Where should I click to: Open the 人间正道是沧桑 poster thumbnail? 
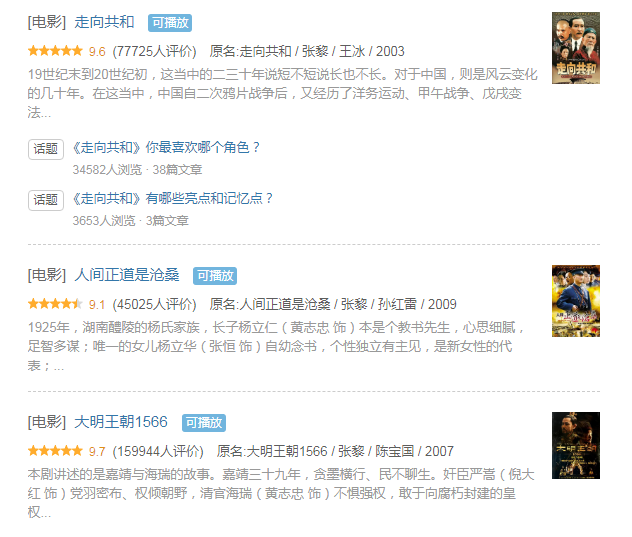pyautogui.click(x=576, y=301)
